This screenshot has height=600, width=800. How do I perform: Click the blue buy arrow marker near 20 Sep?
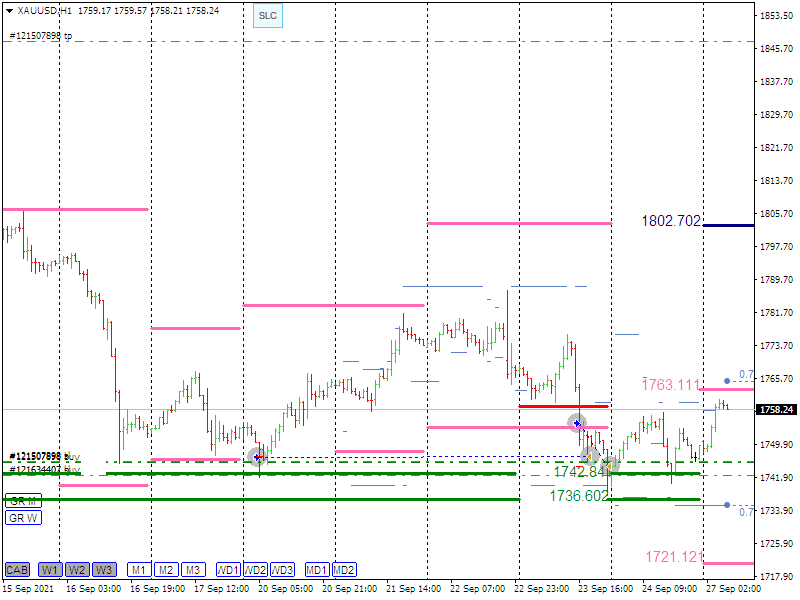coord(258,457)
